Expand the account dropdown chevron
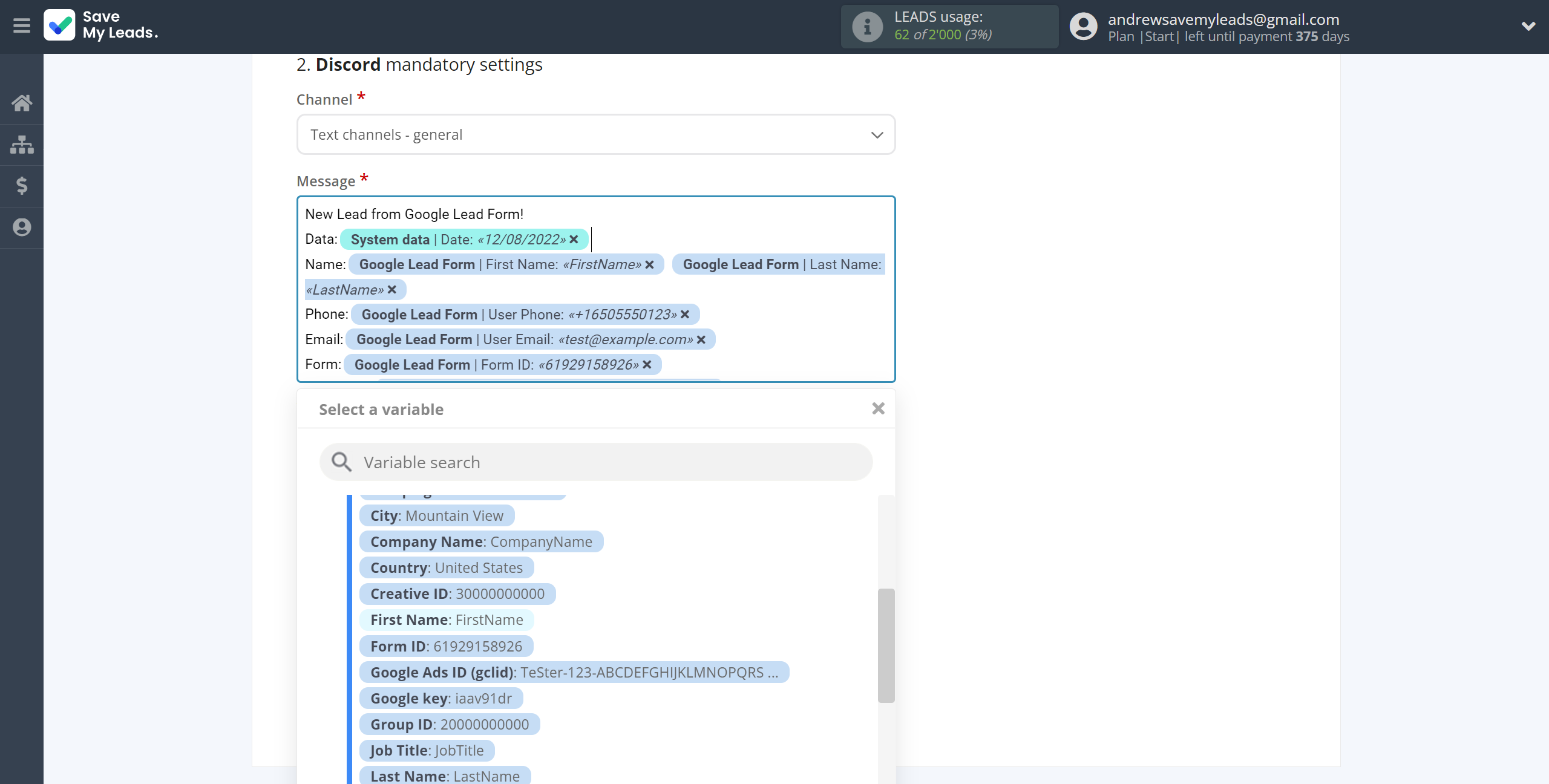 coord(1528,26)
